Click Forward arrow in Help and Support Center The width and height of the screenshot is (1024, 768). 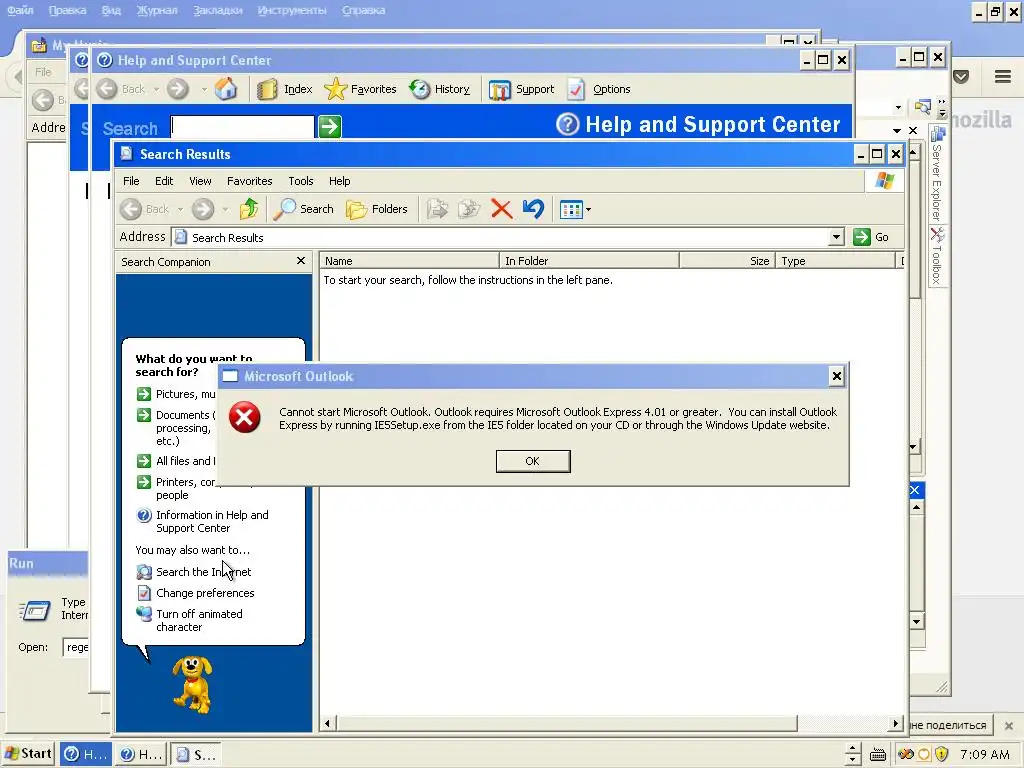pos(178,89)
